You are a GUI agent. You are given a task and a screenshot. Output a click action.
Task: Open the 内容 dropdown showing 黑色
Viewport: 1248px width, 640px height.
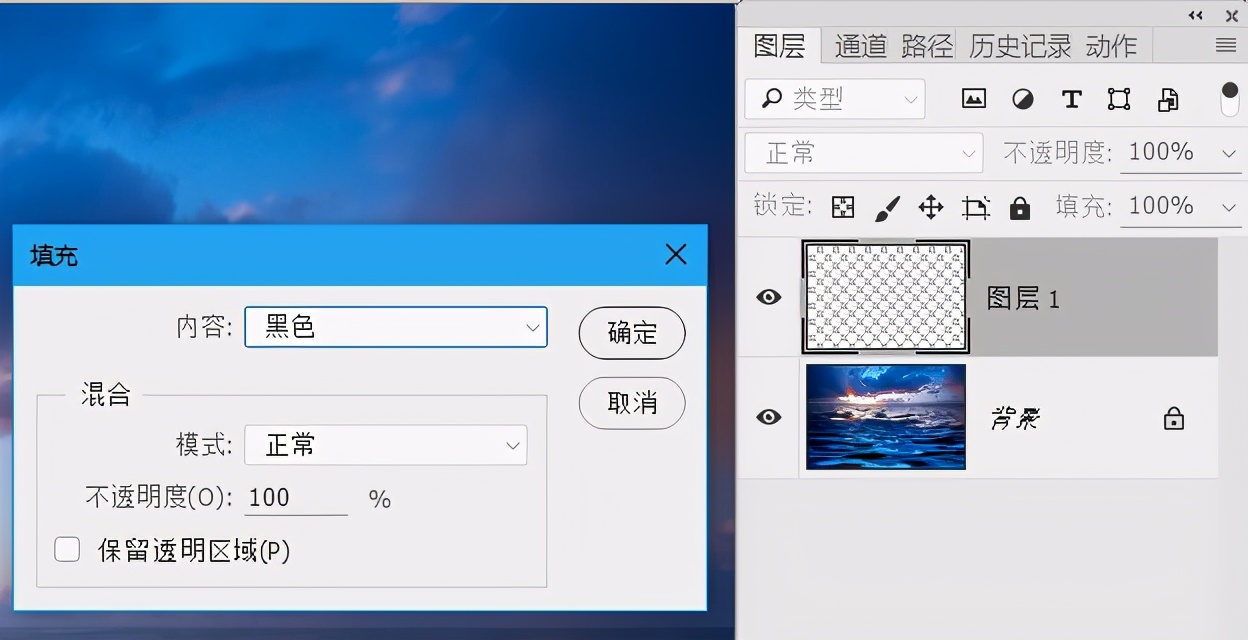tap(396, 327)
